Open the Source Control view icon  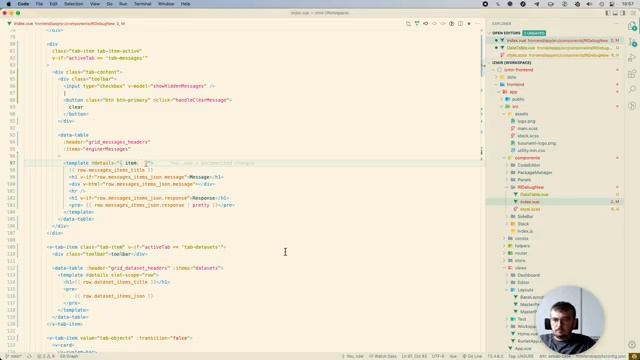[632, 42]
